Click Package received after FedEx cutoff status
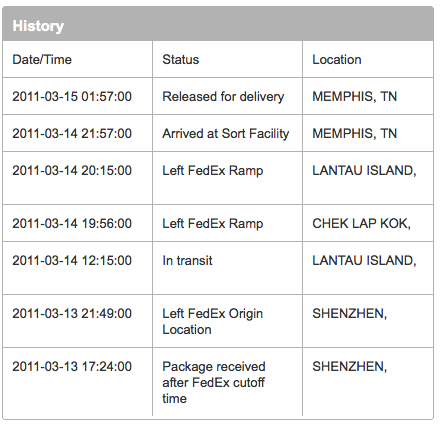Image resolution: width=441 pixels, height=428 pixels. click(x=214, y=382)
